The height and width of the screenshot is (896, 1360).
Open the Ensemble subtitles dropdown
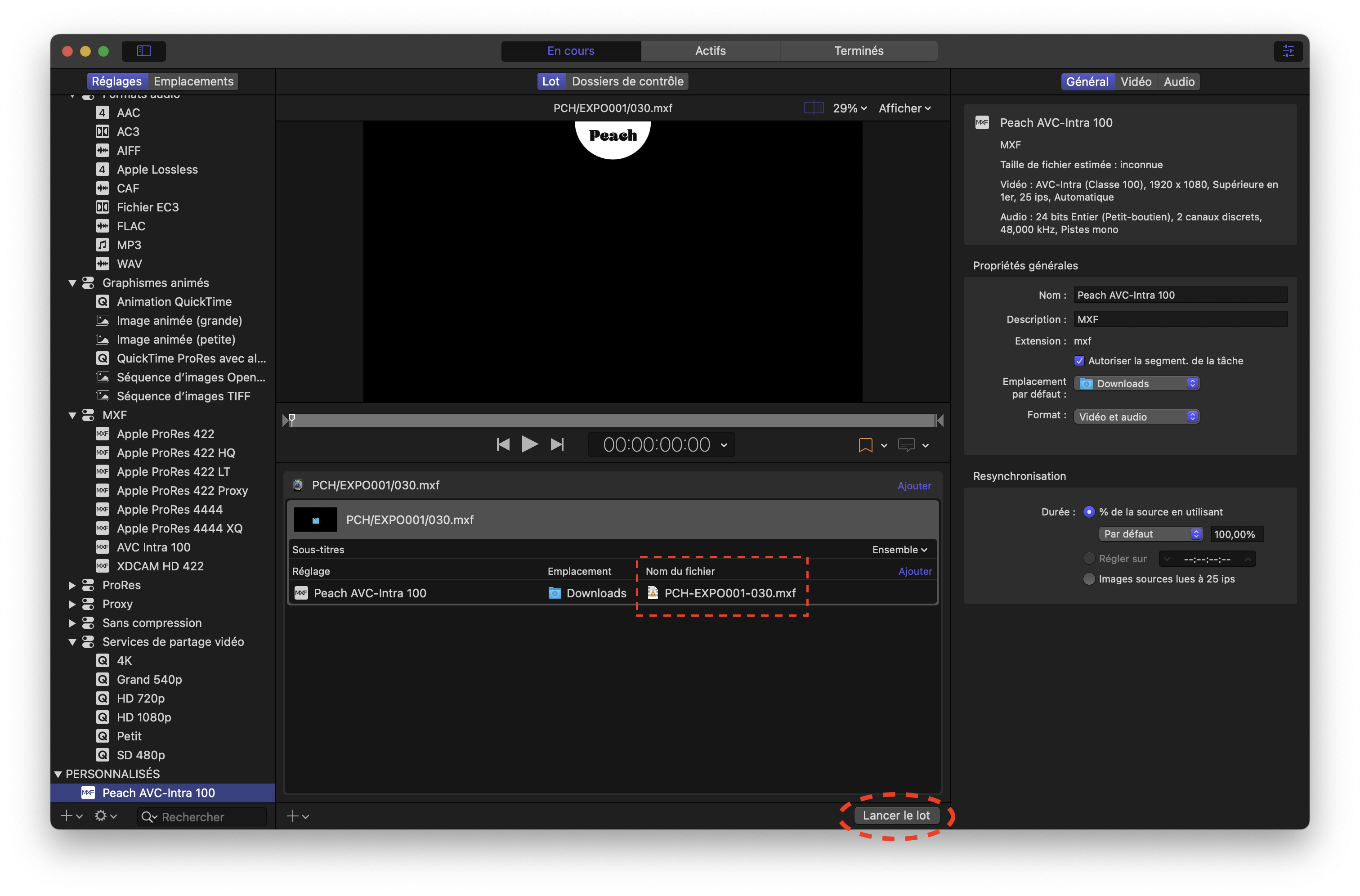(899, 549)
